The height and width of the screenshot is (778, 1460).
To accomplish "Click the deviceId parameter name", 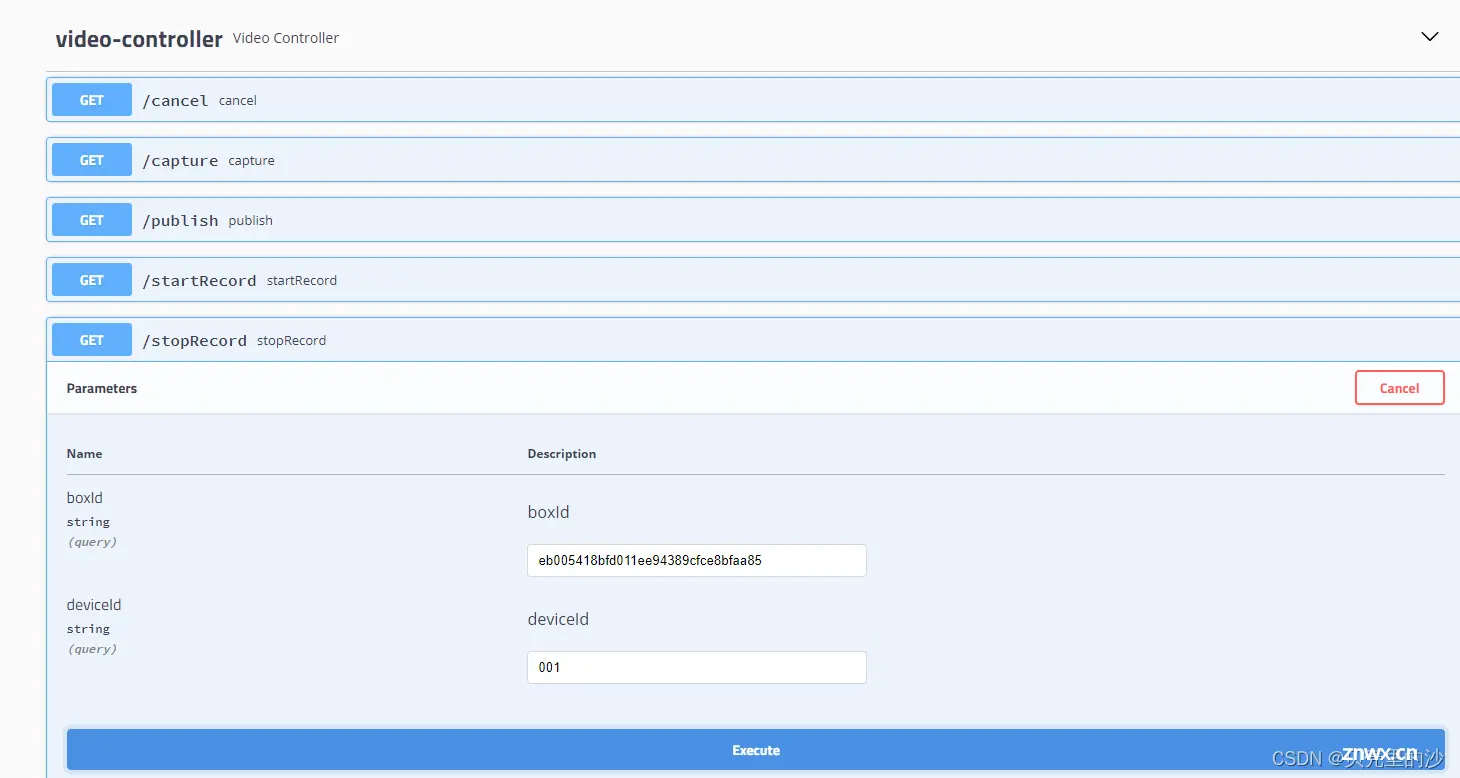I will (94, 605).
